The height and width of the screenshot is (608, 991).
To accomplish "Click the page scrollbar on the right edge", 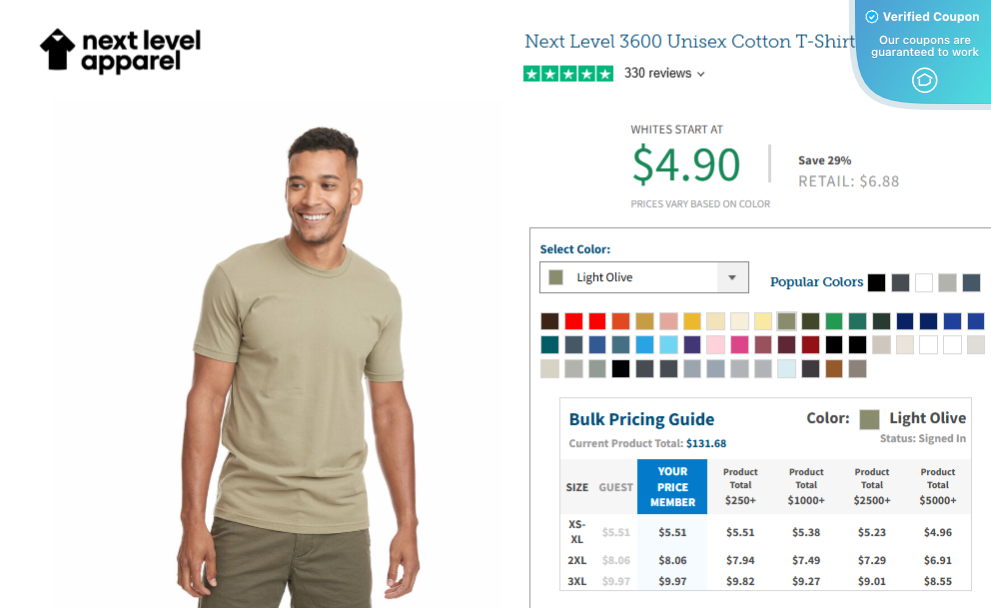I will 986,300.
